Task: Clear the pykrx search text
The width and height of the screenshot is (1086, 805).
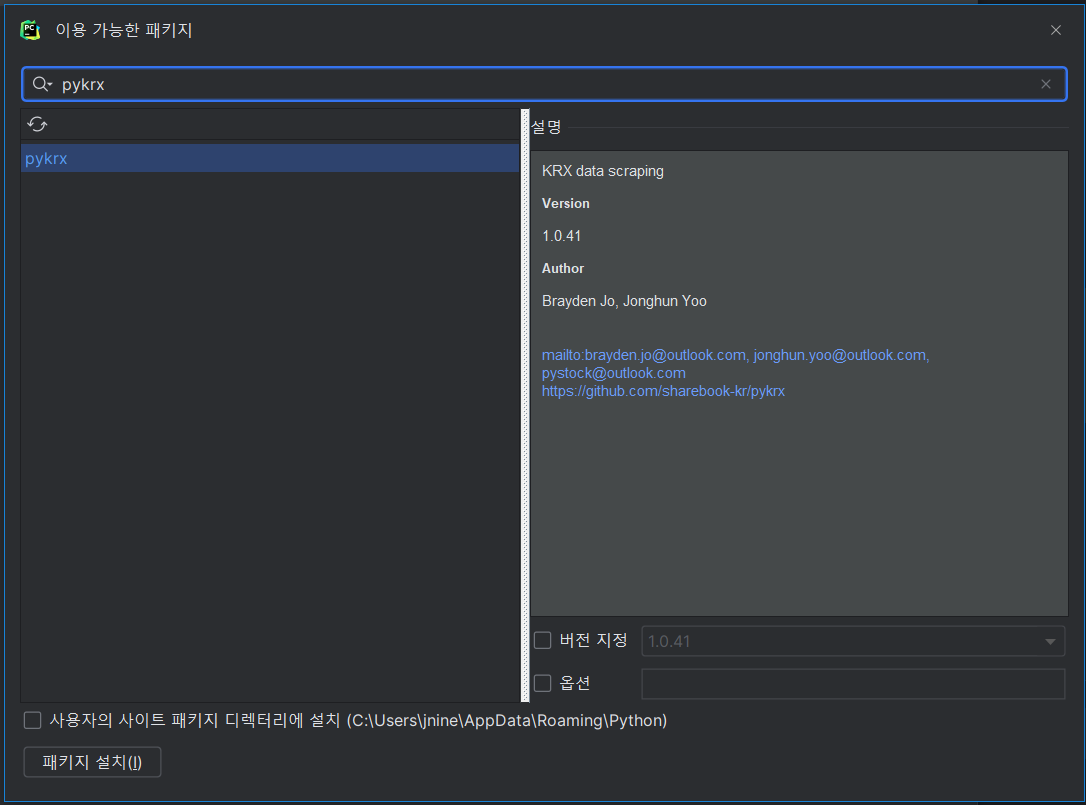Action: pyautogui.click(x=1046, y=85)
